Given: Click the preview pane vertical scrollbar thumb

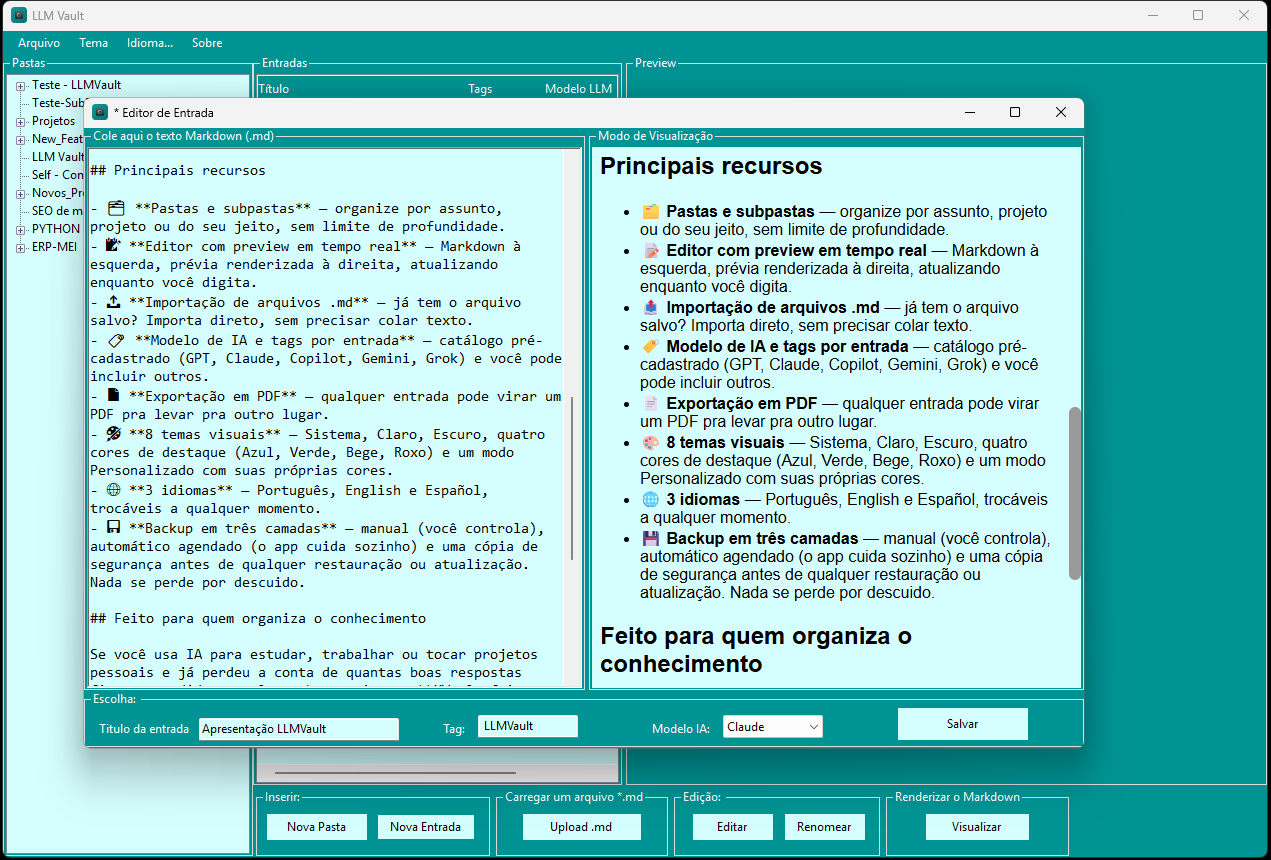Looking at the screenshot, I should pyautogui.click(x=1075, y=493).
